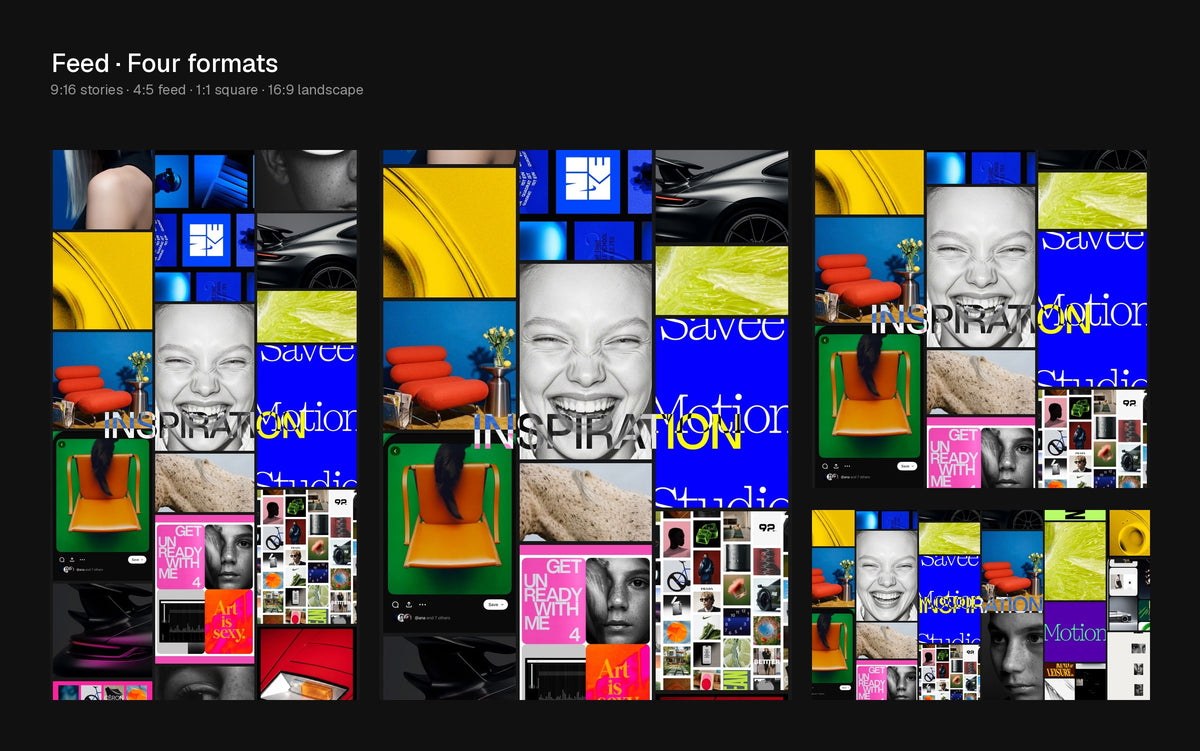Screen dimensions: 1200x751
Task: Select the laughing face photo in the 4:5 feed mockup
Action: (x=586, y=362)
